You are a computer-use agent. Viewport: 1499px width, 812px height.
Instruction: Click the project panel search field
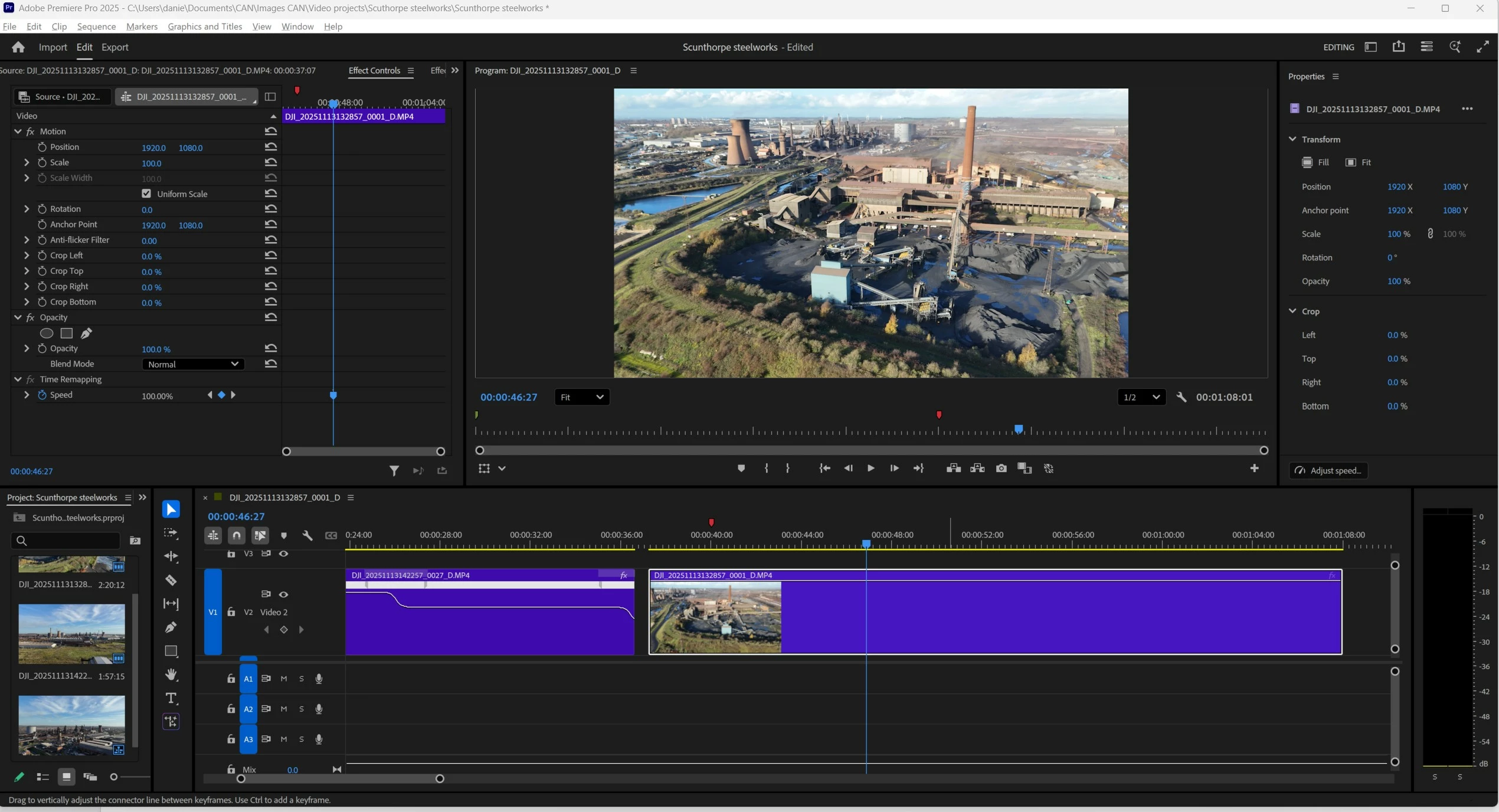(x=70, y=541)
